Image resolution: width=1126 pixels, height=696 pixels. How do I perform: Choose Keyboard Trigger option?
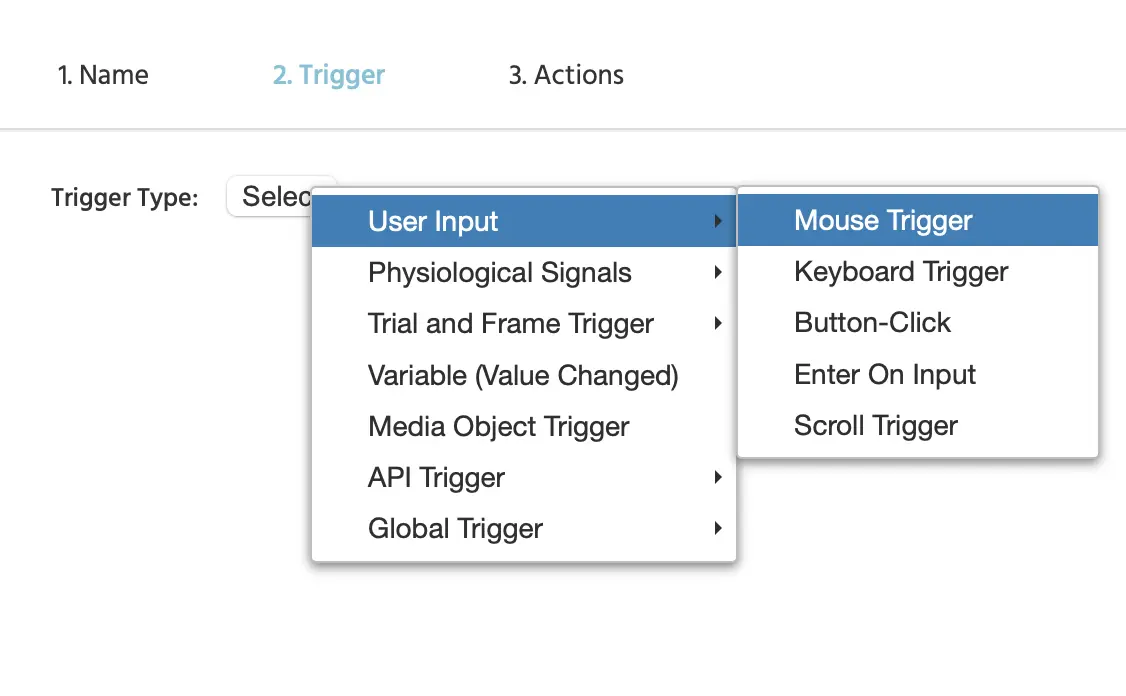pos(901,272)
